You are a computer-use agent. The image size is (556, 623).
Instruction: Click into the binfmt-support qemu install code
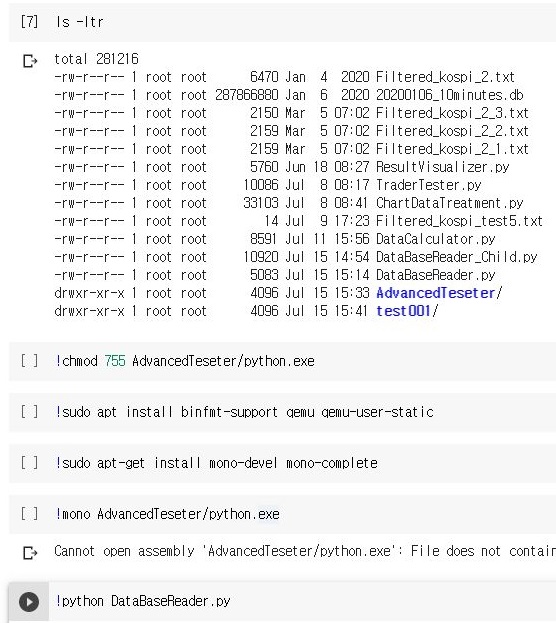pos(244,412)
